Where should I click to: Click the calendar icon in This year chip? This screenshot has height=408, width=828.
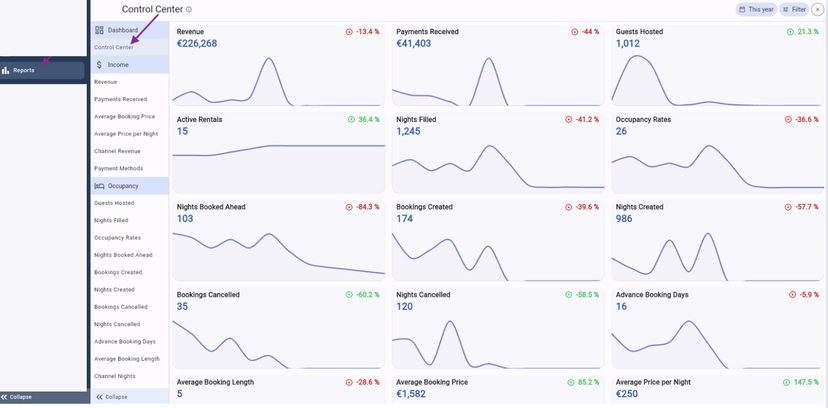click(742, 9)
